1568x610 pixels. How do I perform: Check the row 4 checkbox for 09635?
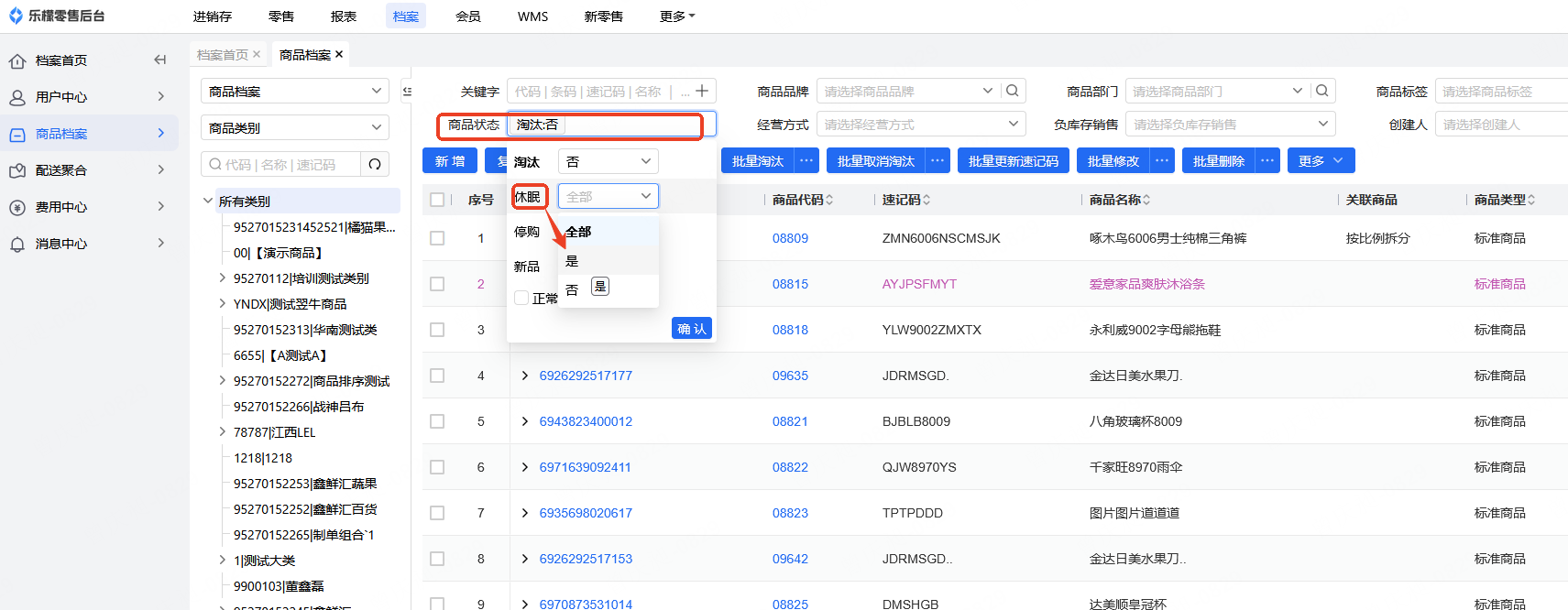tap(437, 376)
